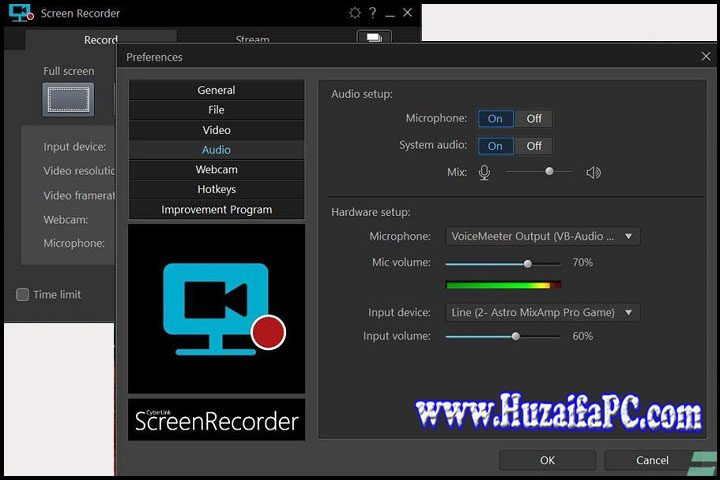The image size is (720, 480).
Task: Open the File preferences section
Action: (216, 110)
